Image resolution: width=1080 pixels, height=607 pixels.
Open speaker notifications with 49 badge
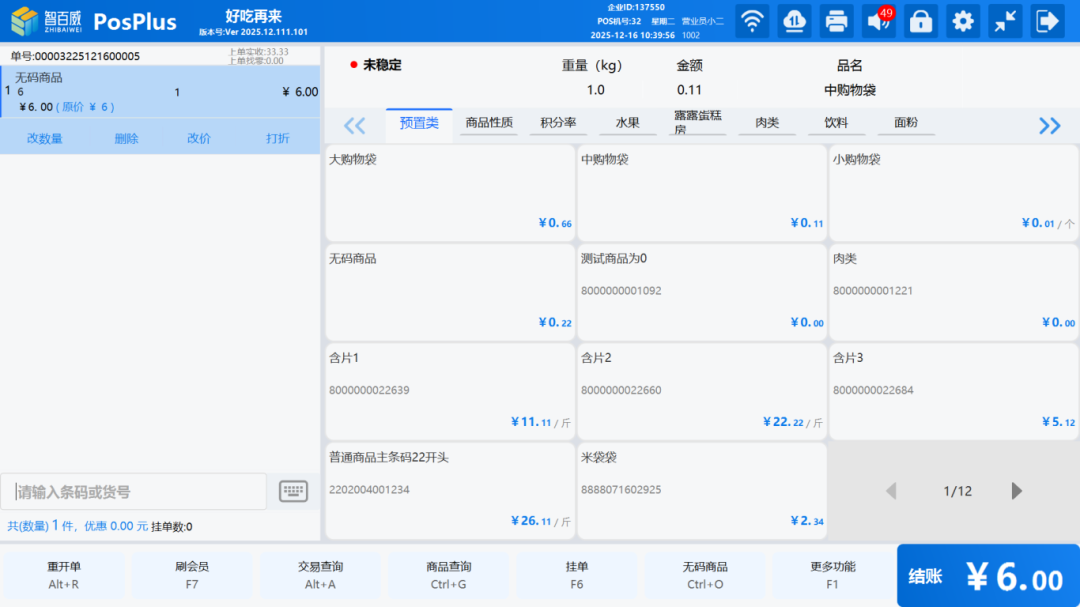tap(879, 21)
